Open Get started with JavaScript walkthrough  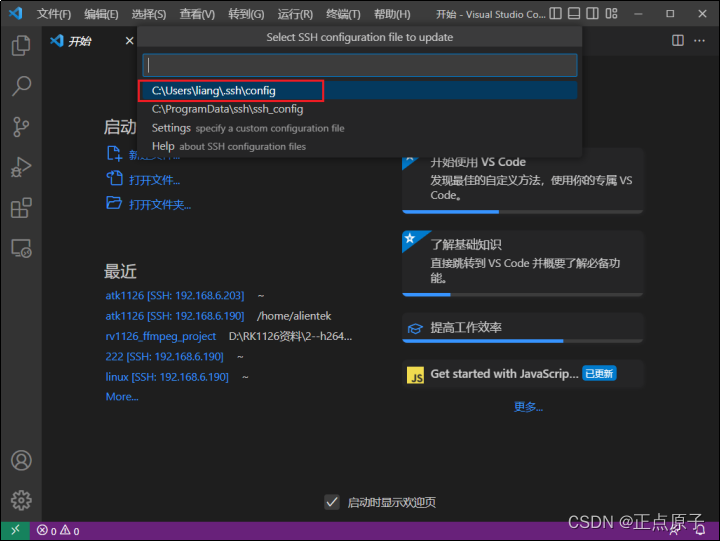(x=522, y=374)
